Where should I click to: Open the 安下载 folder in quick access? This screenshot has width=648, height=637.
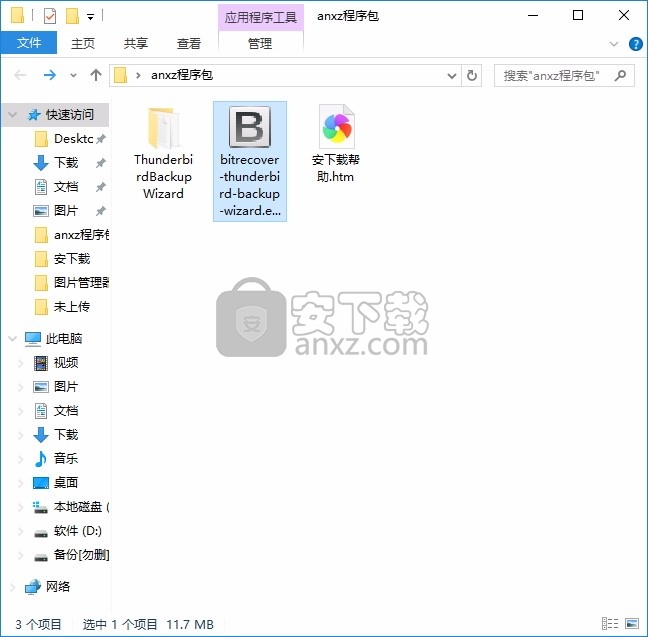(x=72, y=259)
